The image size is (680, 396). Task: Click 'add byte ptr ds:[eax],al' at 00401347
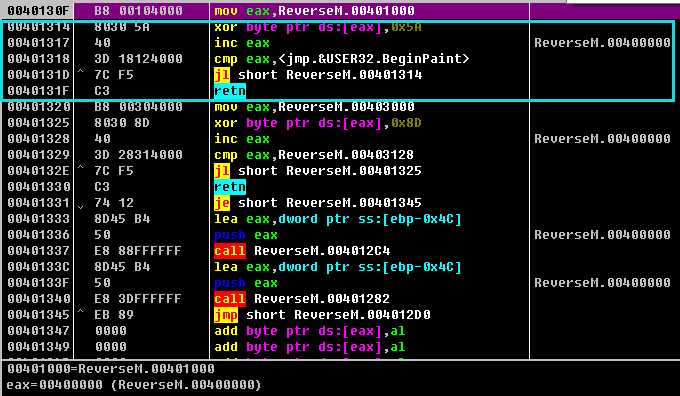(x=310, y=331)
